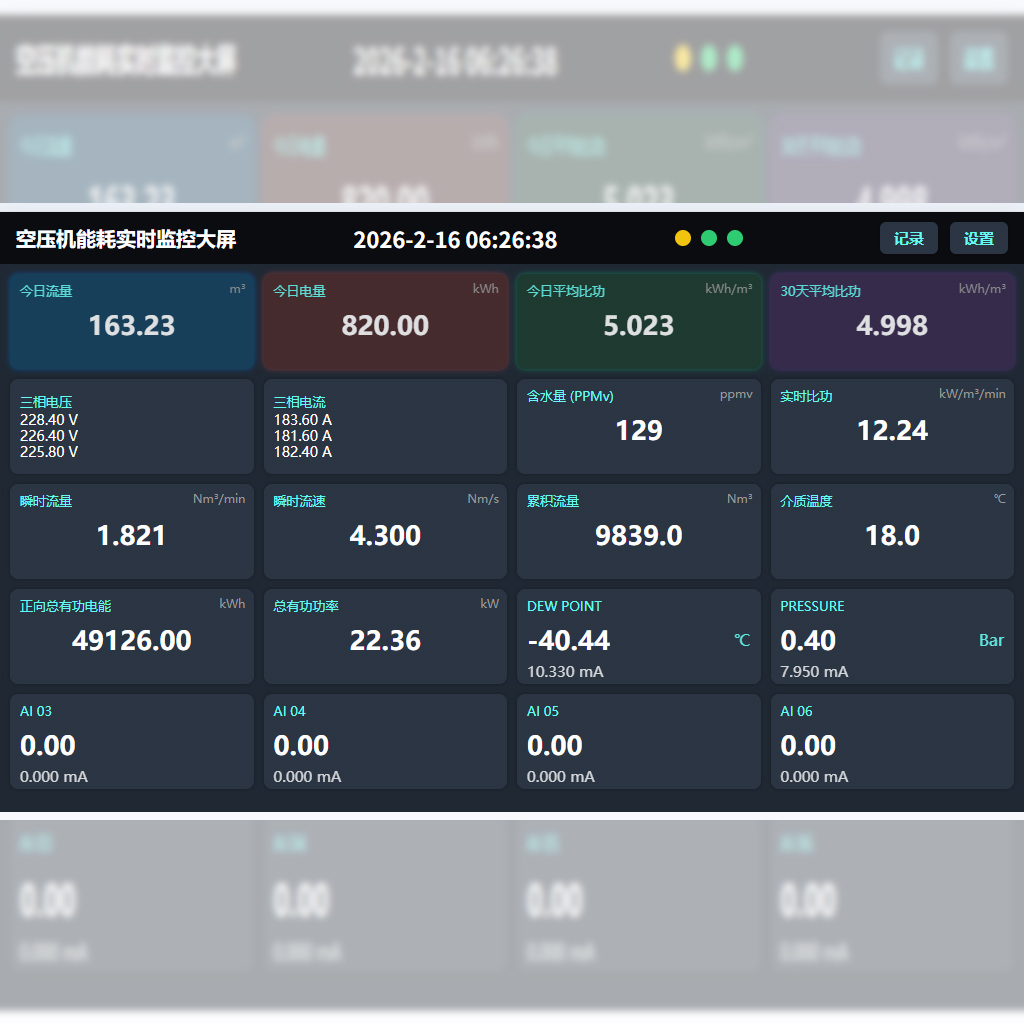Open the 设置 settings button

tap(978, 238)
